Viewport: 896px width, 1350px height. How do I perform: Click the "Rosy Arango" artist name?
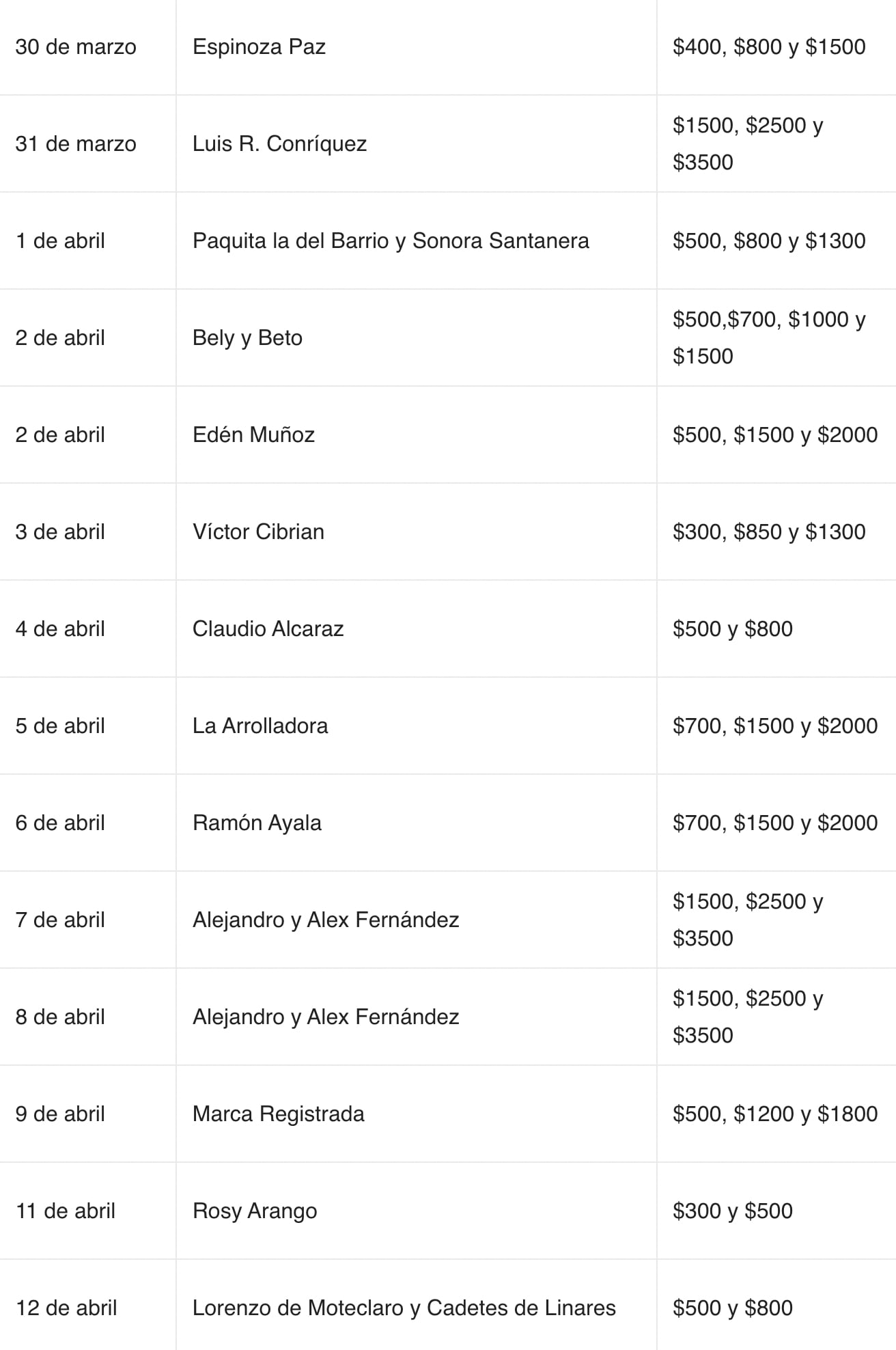point(255,1211)
